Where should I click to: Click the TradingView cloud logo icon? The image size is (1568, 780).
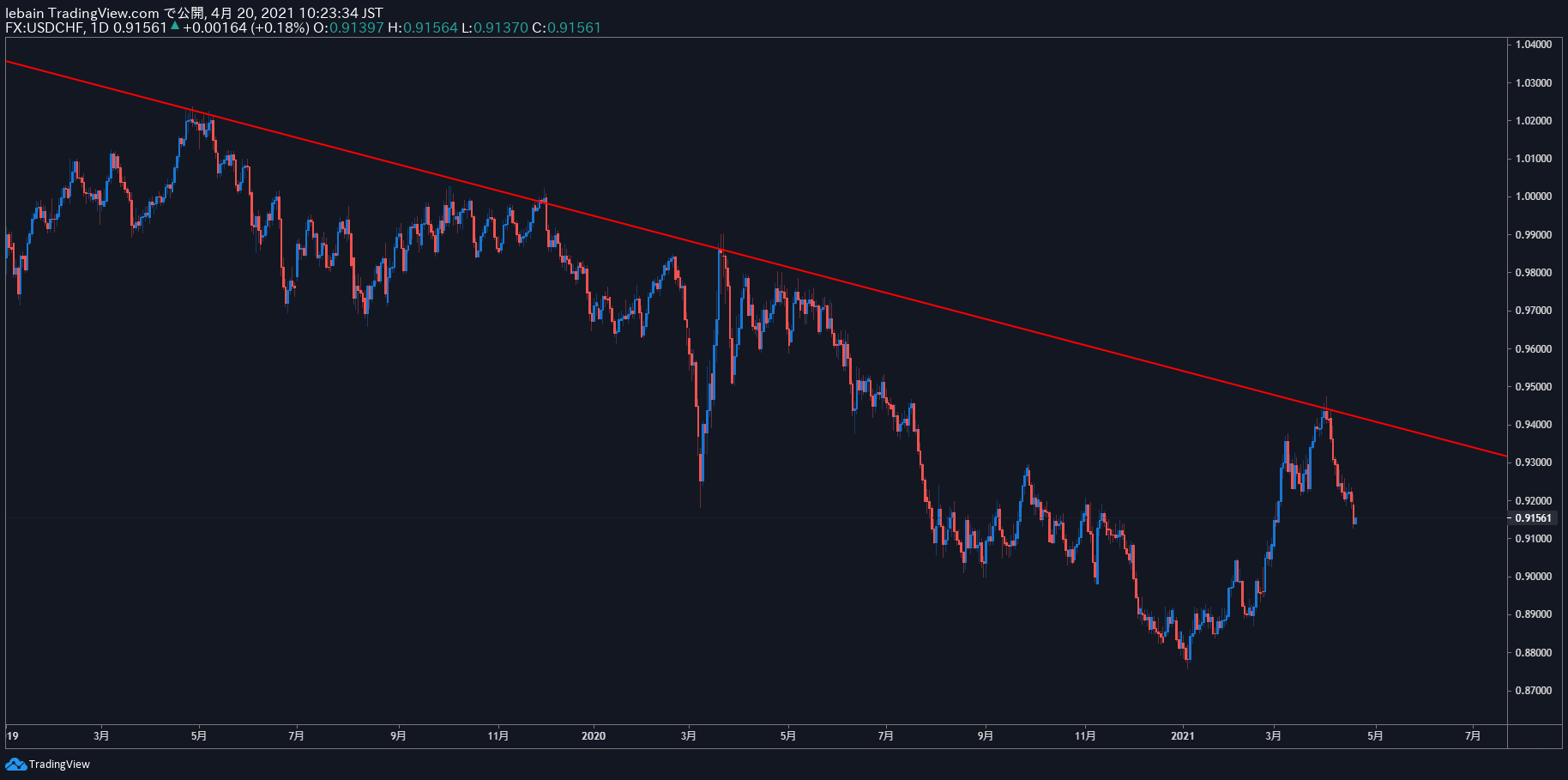[x=15, y=764]
